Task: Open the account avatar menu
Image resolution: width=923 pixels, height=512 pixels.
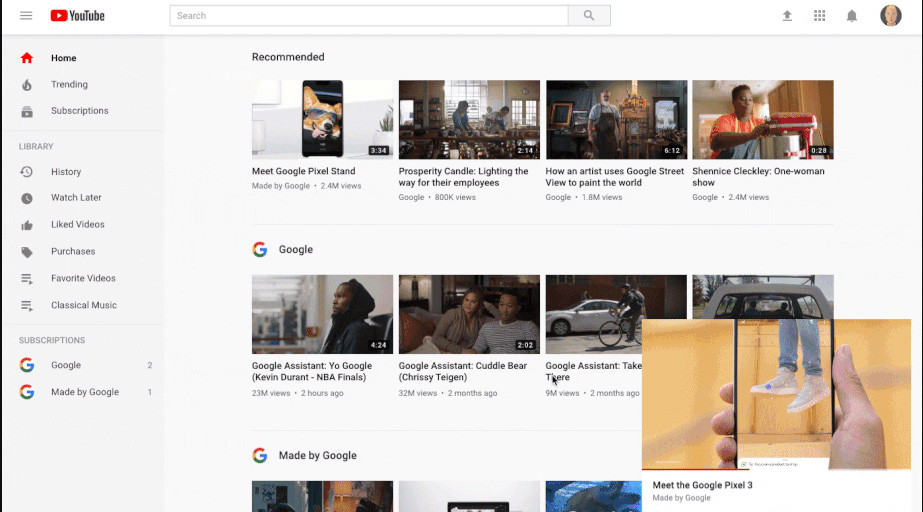Action: [891, 15]
